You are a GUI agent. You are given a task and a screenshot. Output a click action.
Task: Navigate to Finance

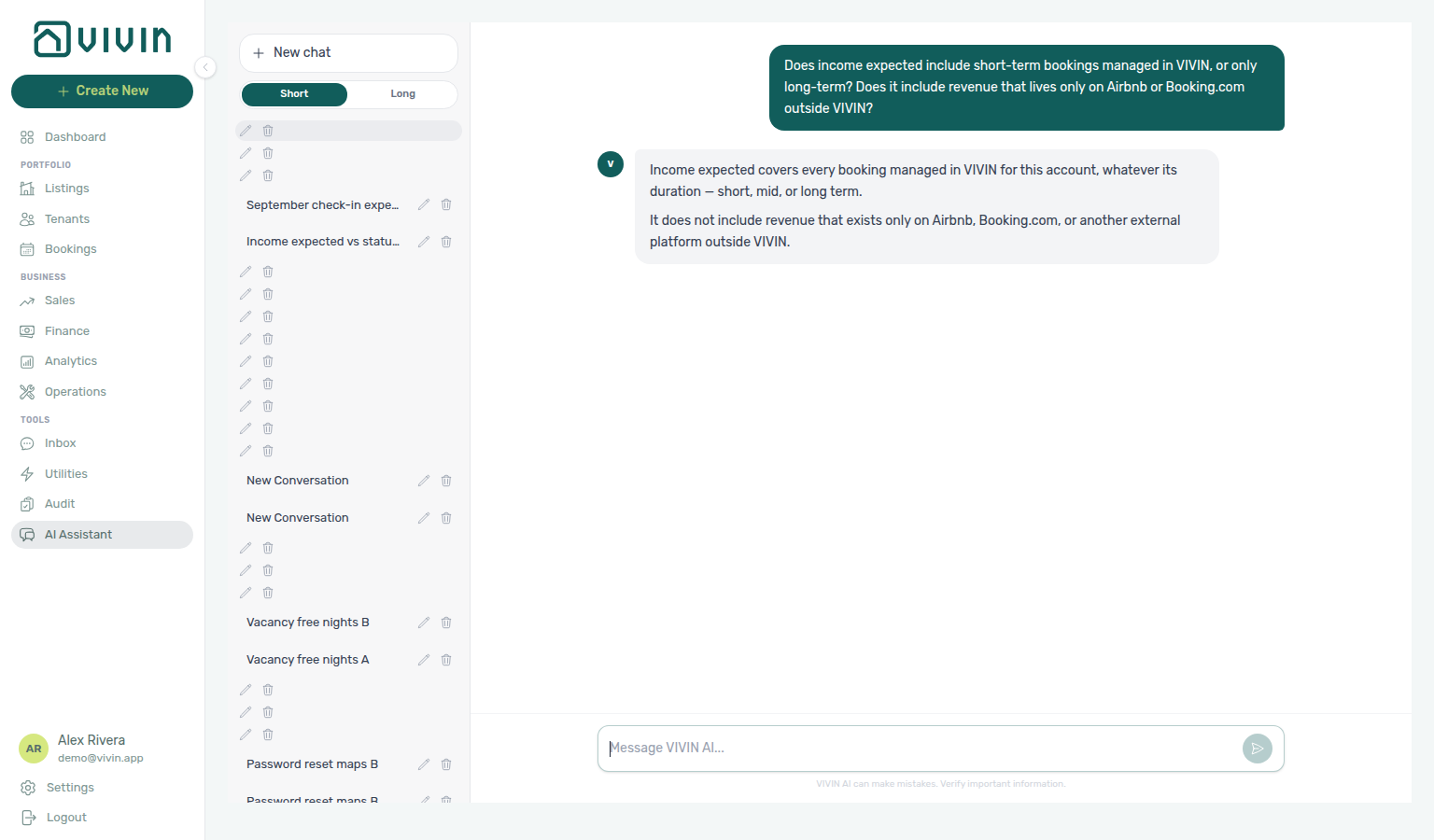coord(102,331)
